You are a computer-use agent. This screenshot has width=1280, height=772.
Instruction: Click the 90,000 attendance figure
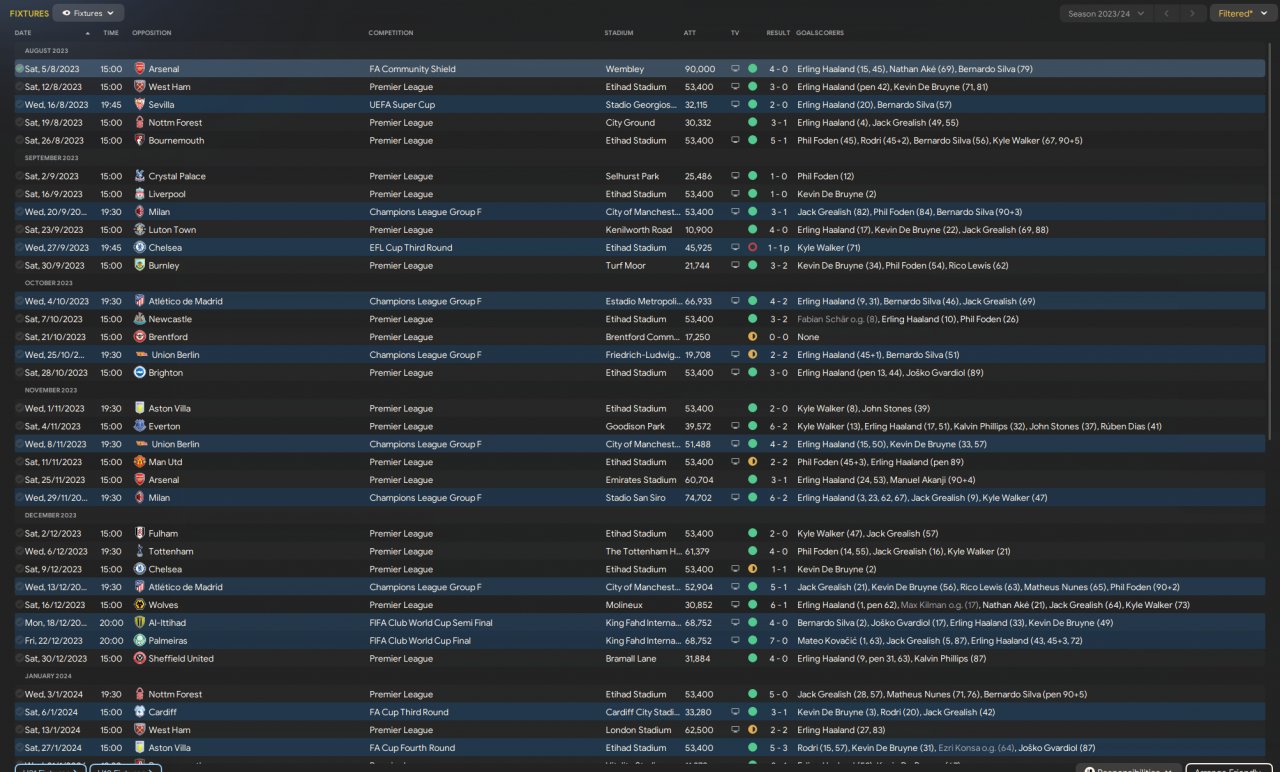coord(700,69)
